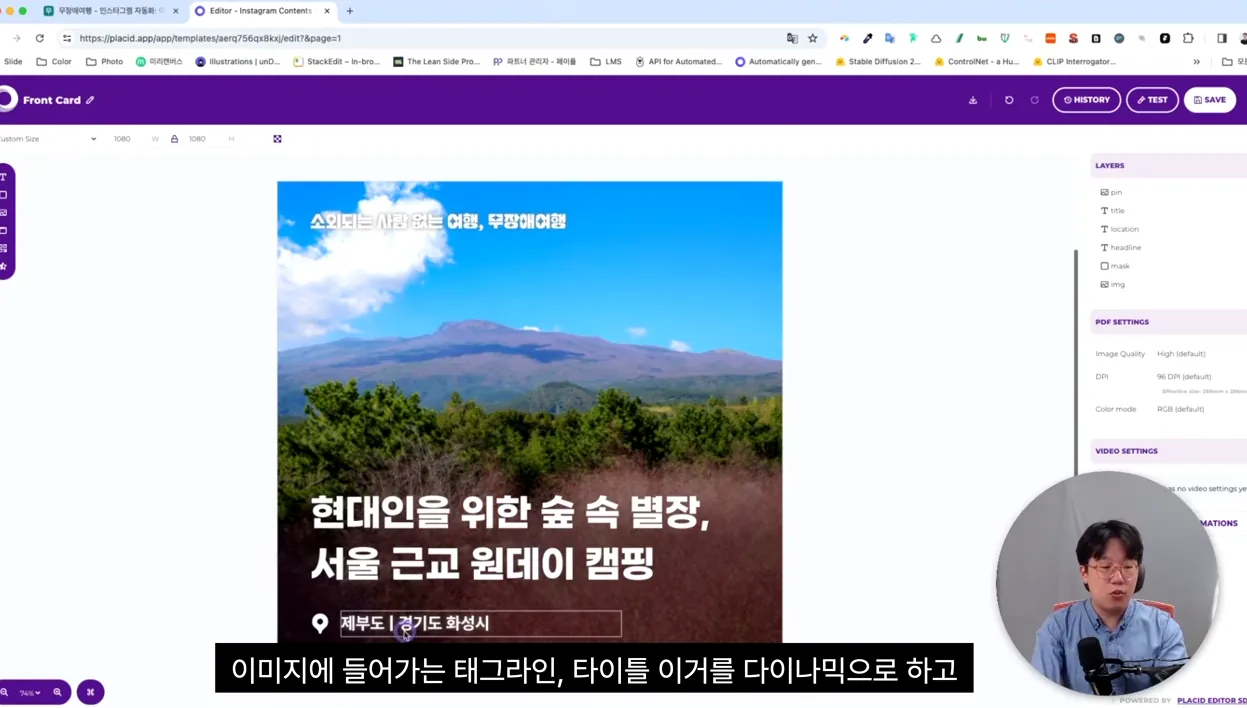Open The Lean Side Pro bookmark
This screenshot has height=708, width=1247.
[x=436, y=61]
